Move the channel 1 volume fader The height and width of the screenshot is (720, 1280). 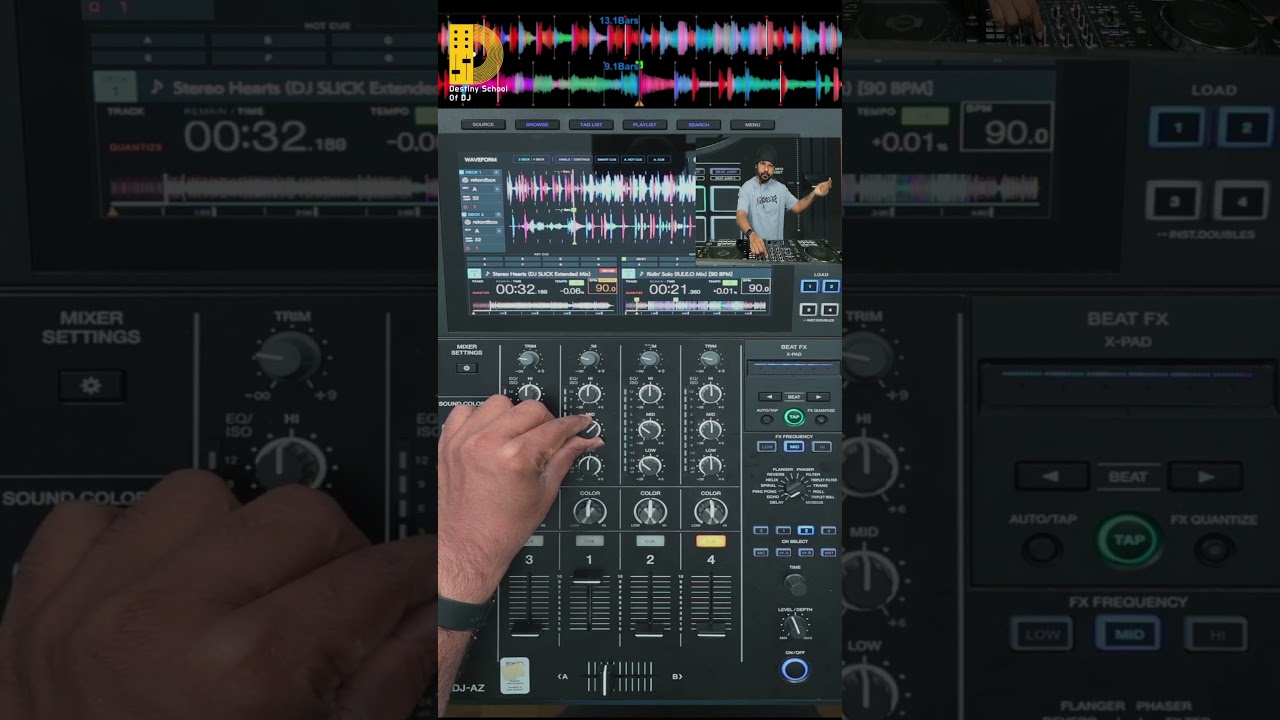coord(589,579)
